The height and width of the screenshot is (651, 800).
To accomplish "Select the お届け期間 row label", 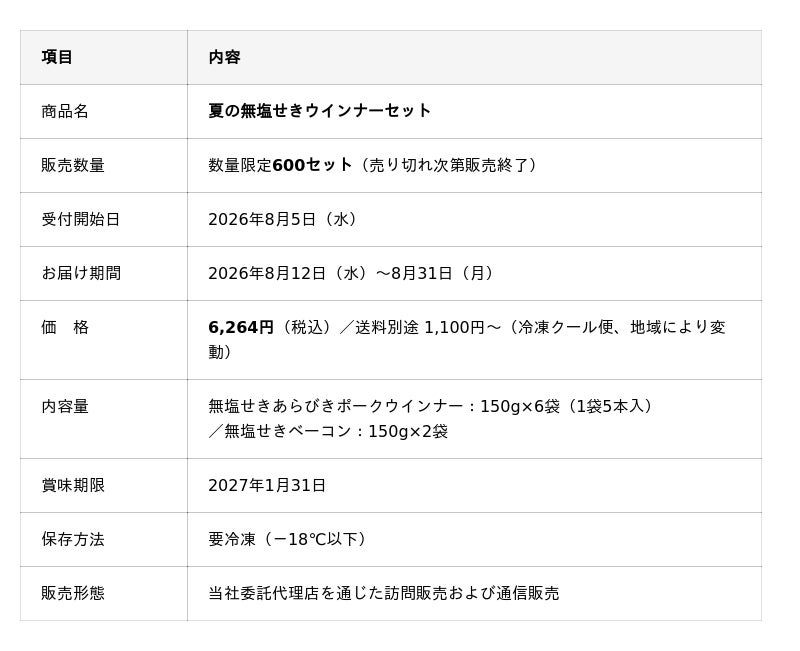I will [x=81, y=273].
